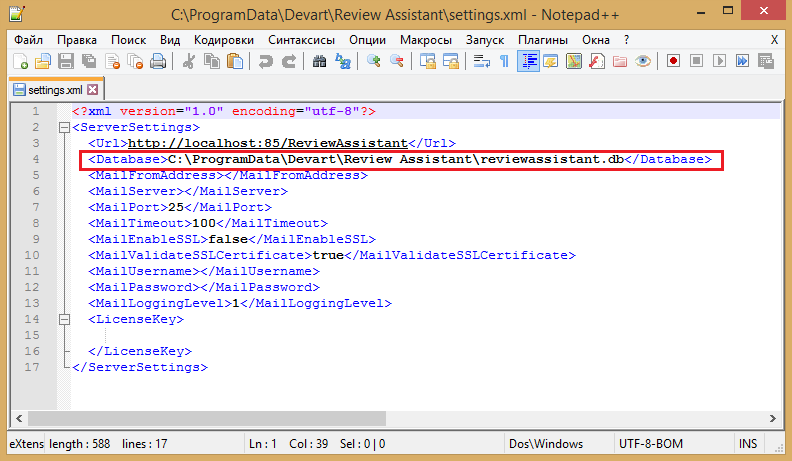Close the settings.xml tab
The height and width of the screenshot is (461, 792).
[92, 90]
